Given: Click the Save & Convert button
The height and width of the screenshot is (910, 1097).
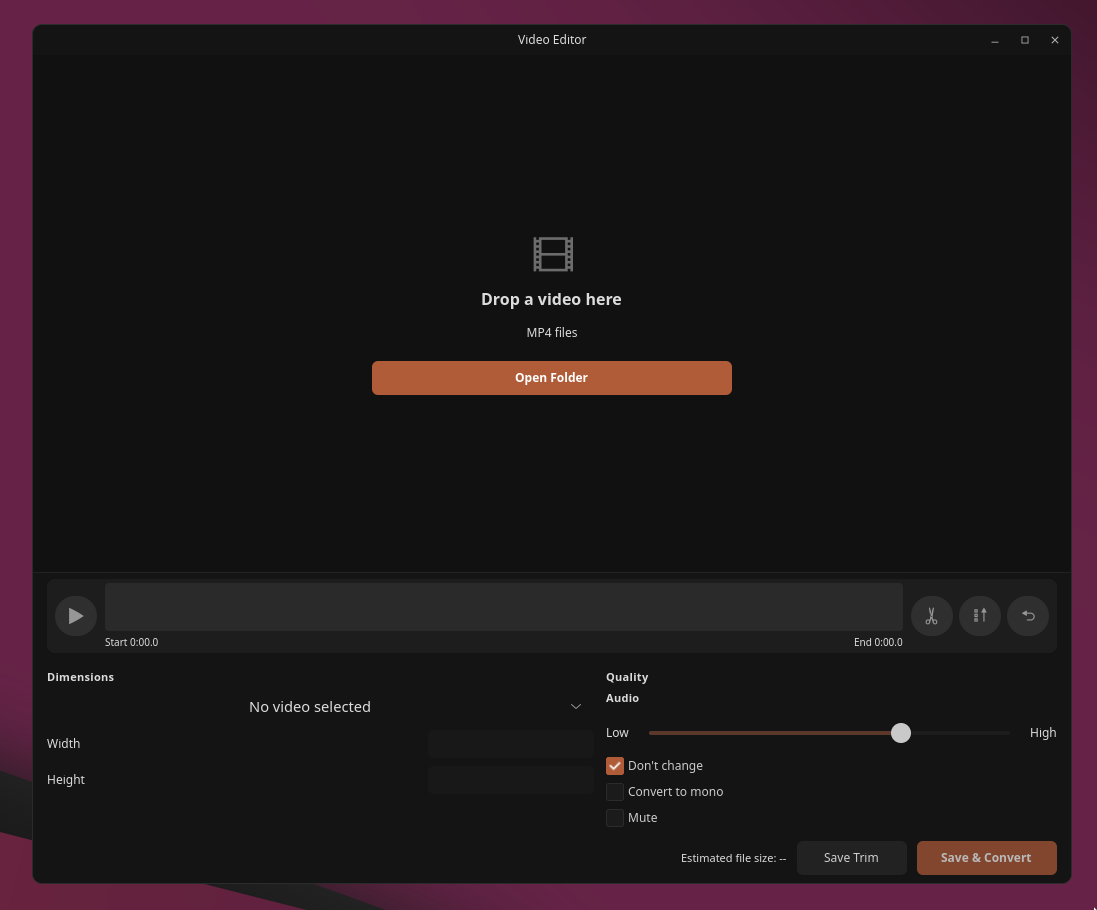Looking at the screenshot, I should tap(986, 858).
